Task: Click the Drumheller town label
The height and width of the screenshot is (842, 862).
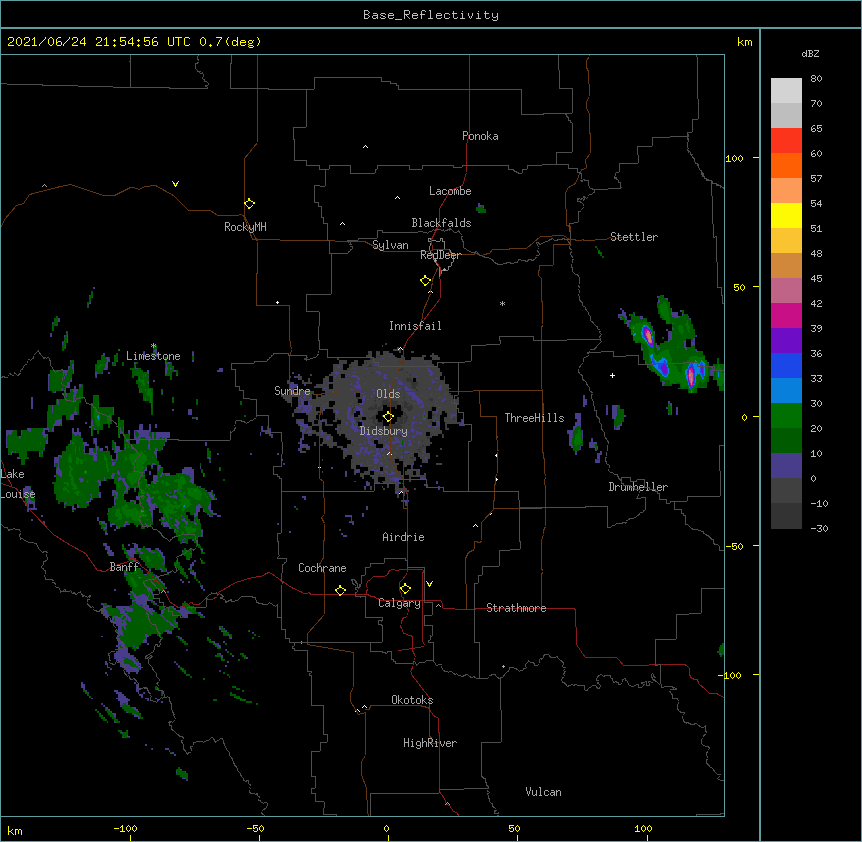Action: tap(638, 487)
